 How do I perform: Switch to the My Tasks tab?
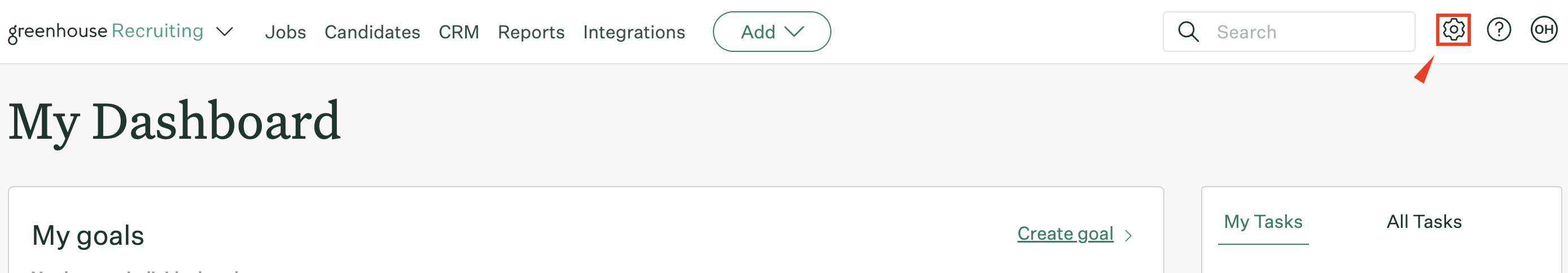click(x=1263, y=222)
